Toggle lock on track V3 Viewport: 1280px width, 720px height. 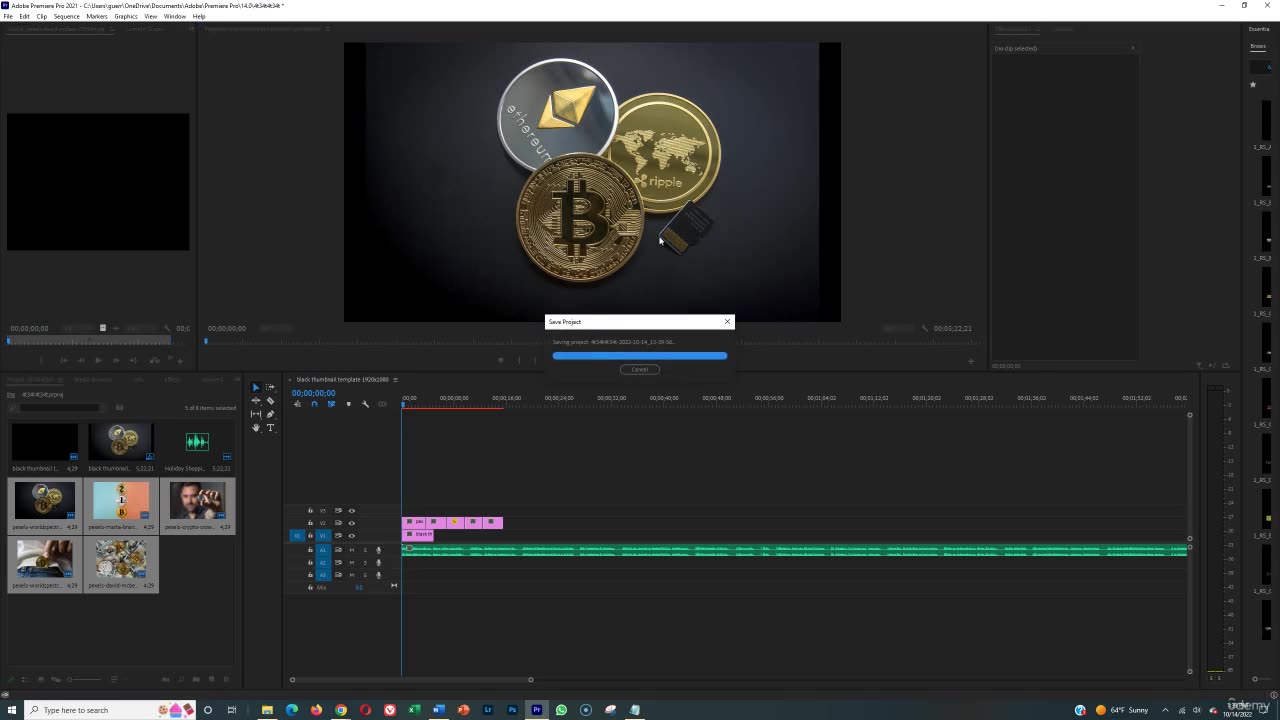[x=310, y=511]
